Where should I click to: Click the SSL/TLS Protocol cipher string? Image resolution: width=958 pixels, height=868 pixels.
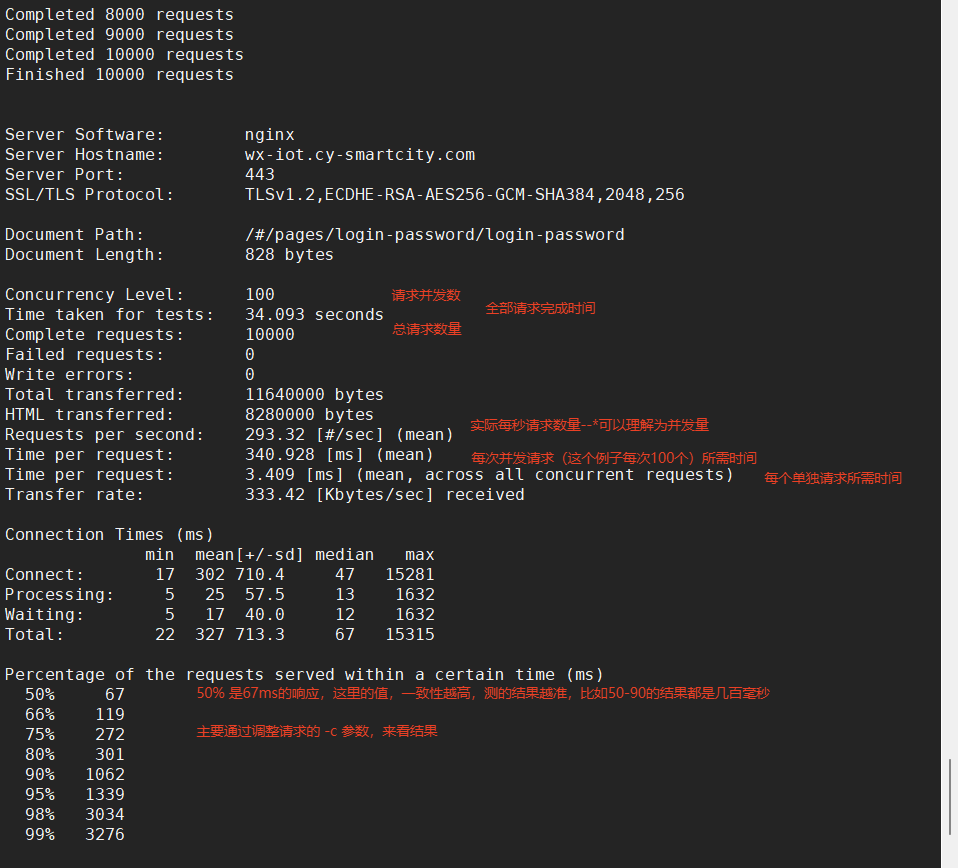pos(464,195)
